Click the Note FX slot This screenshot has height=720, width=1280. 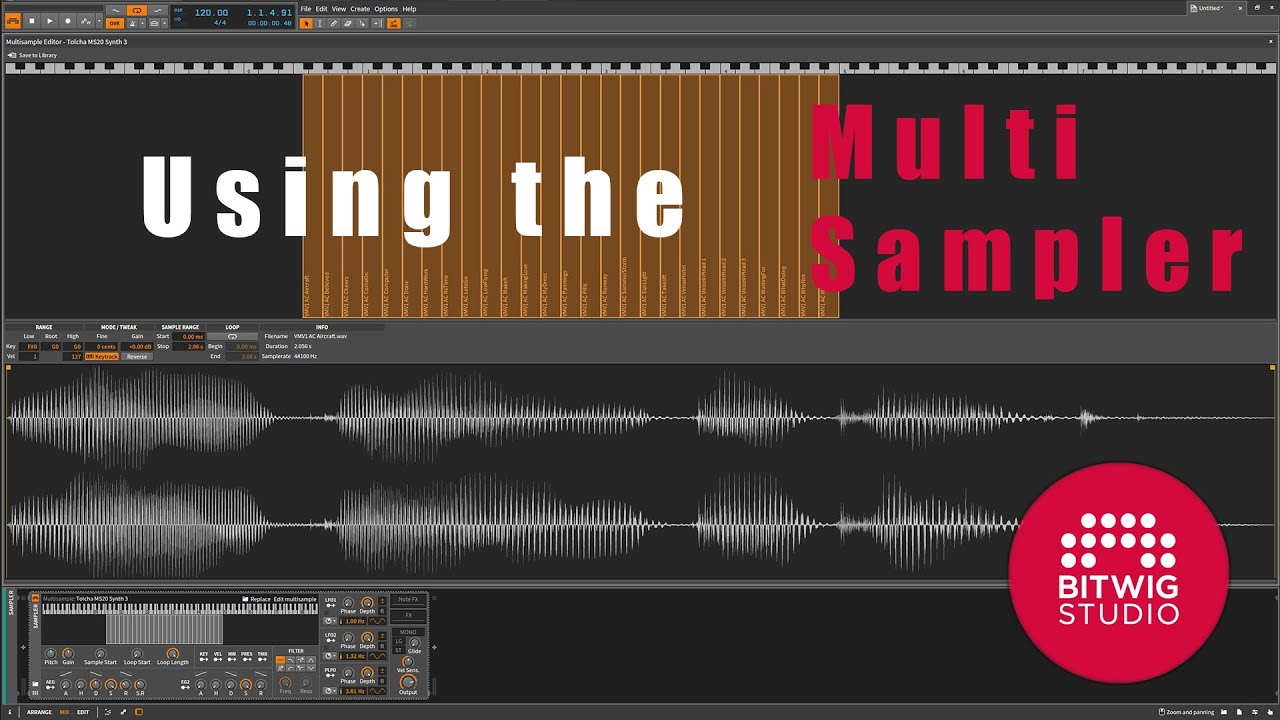pos(408,599)
